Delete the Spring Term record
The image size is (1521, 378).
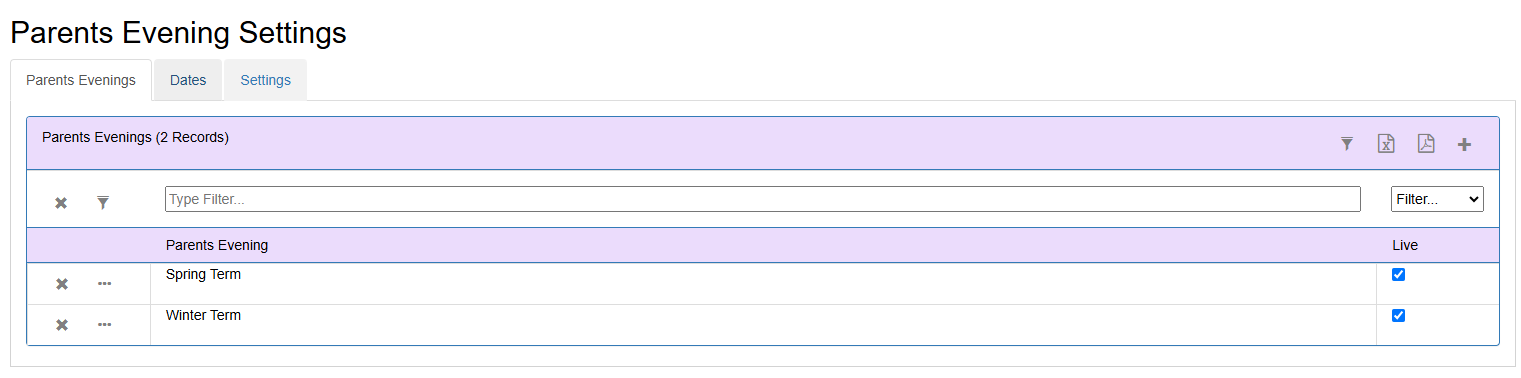(x=61, y=284)
